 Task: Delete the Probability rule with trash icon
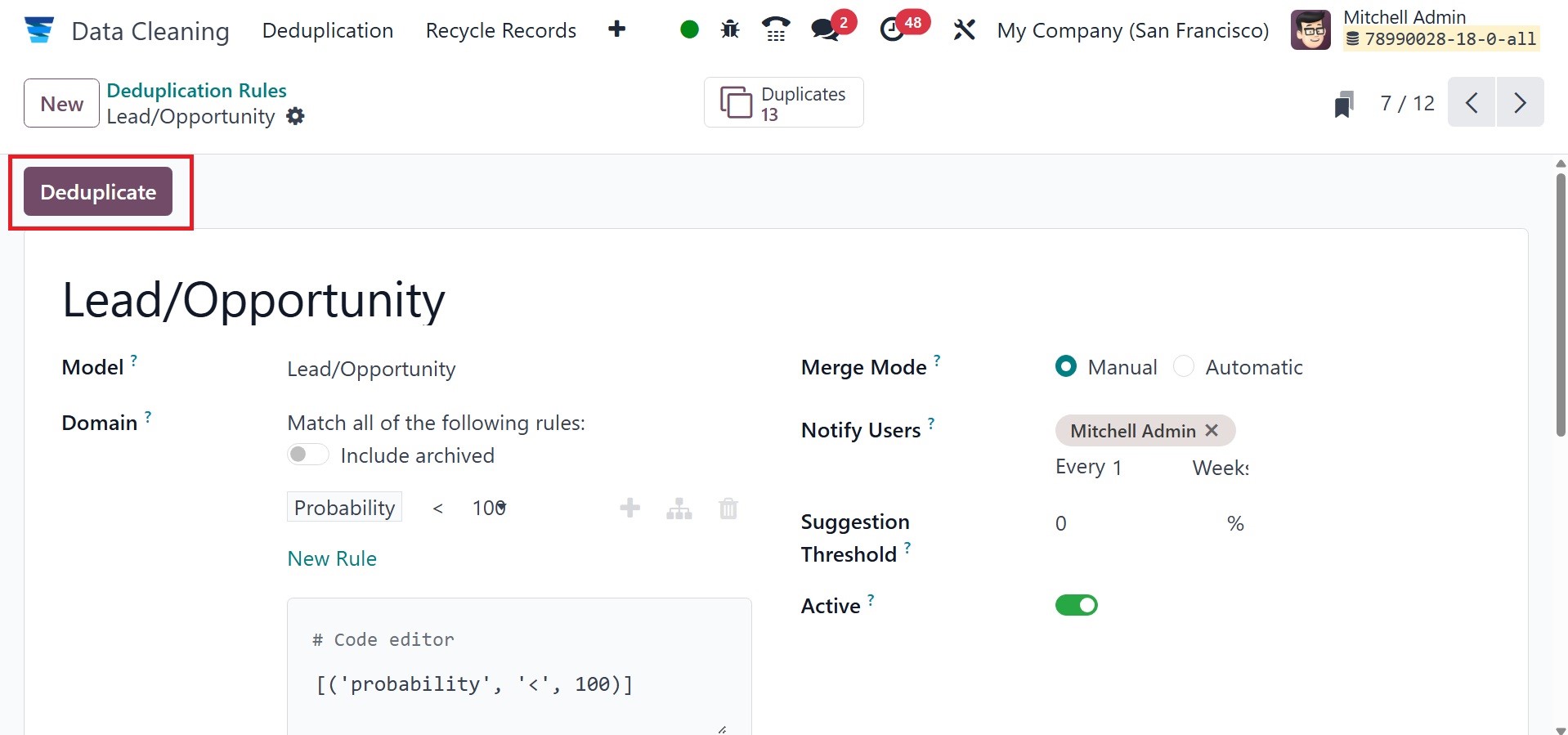(728, 509)
